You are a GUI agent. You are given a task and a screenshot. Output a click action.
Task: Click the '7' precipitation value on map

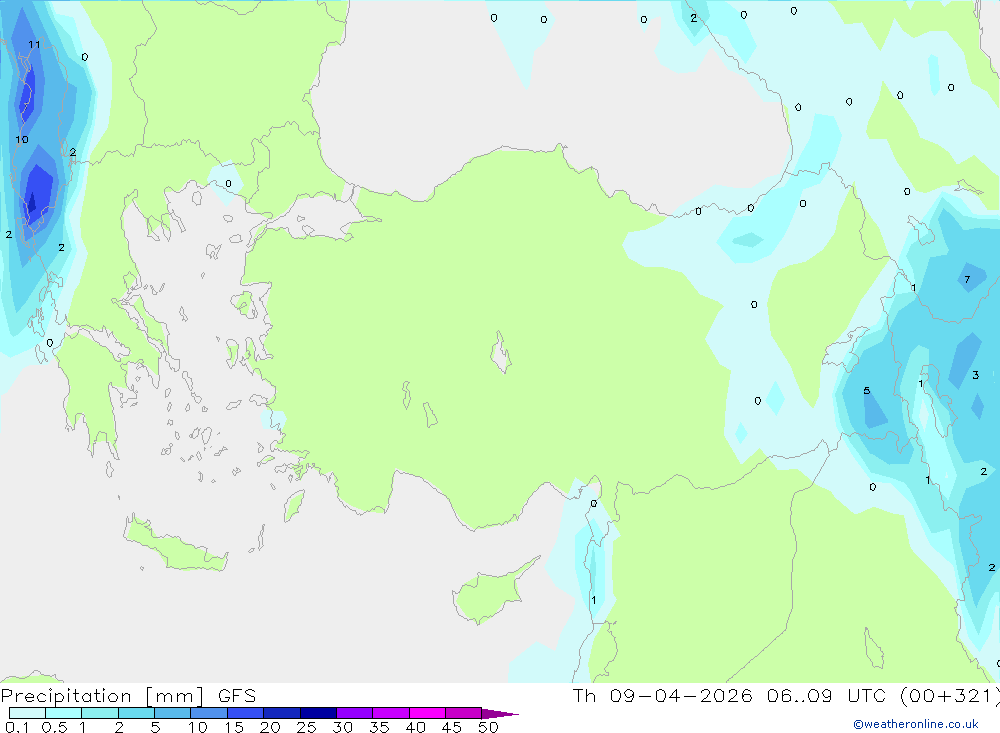coord(967,279)
